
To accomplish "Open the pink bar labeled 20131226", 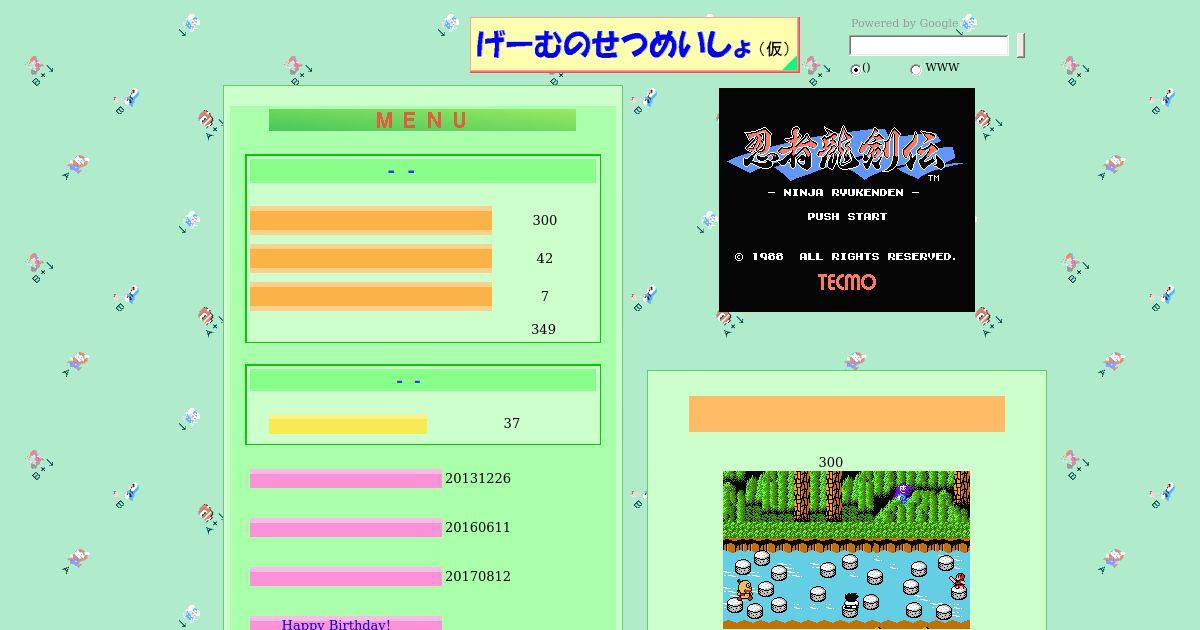I will [346, 479].
